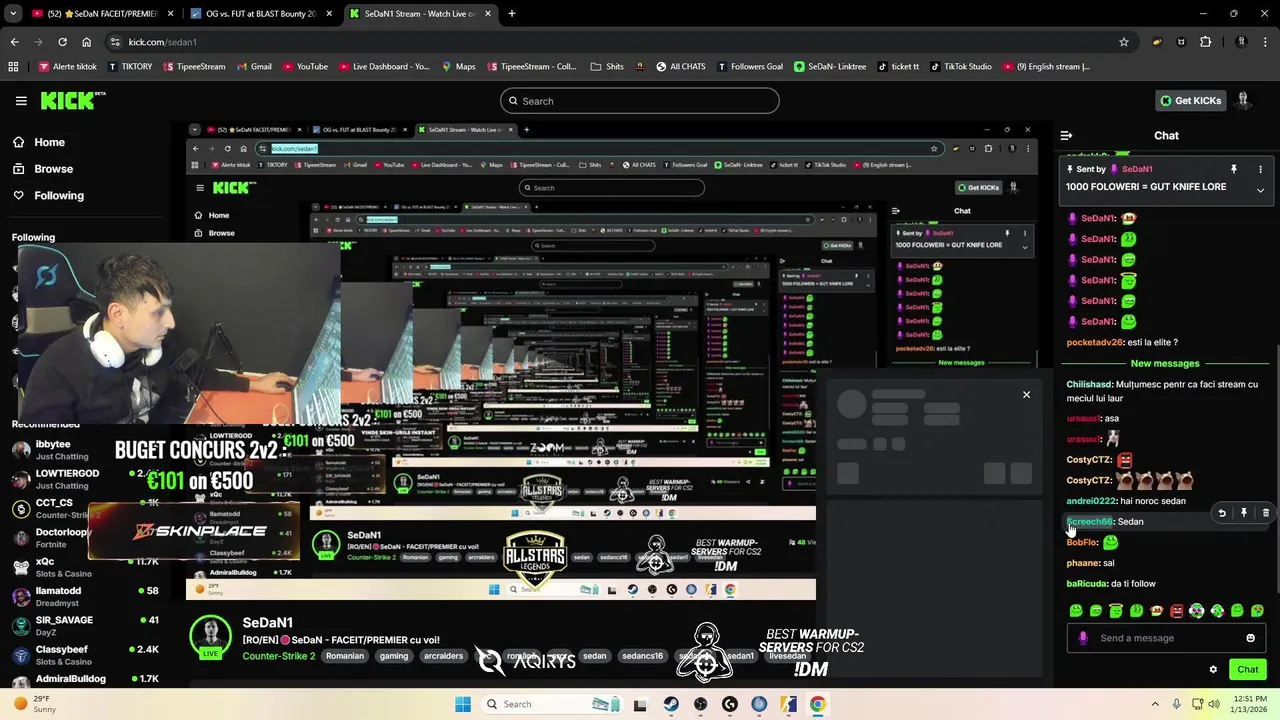1280x720 pixels.
Task: Open Windows Start menu
Action: tap(463, 704)
